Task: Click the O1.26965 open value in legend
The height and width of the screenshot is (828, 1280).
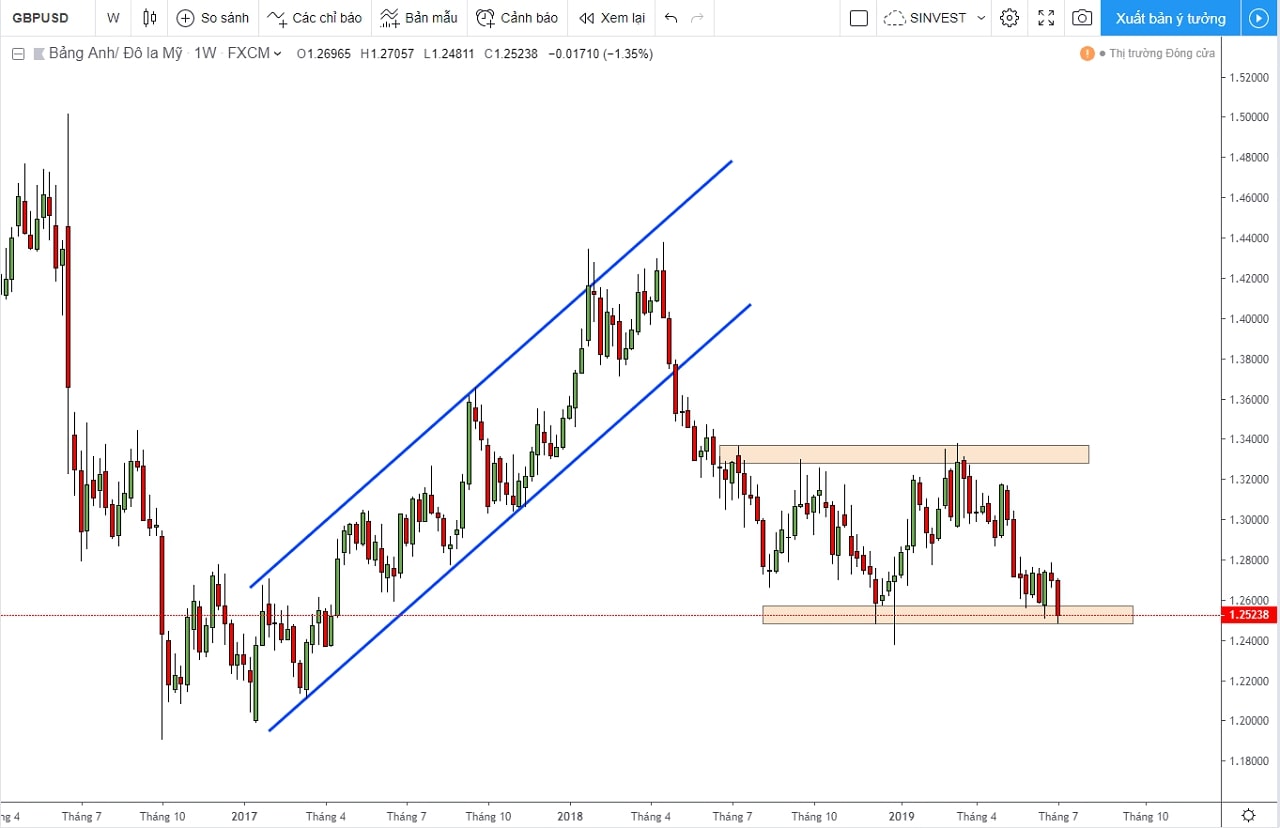Action: pos(324,54)
